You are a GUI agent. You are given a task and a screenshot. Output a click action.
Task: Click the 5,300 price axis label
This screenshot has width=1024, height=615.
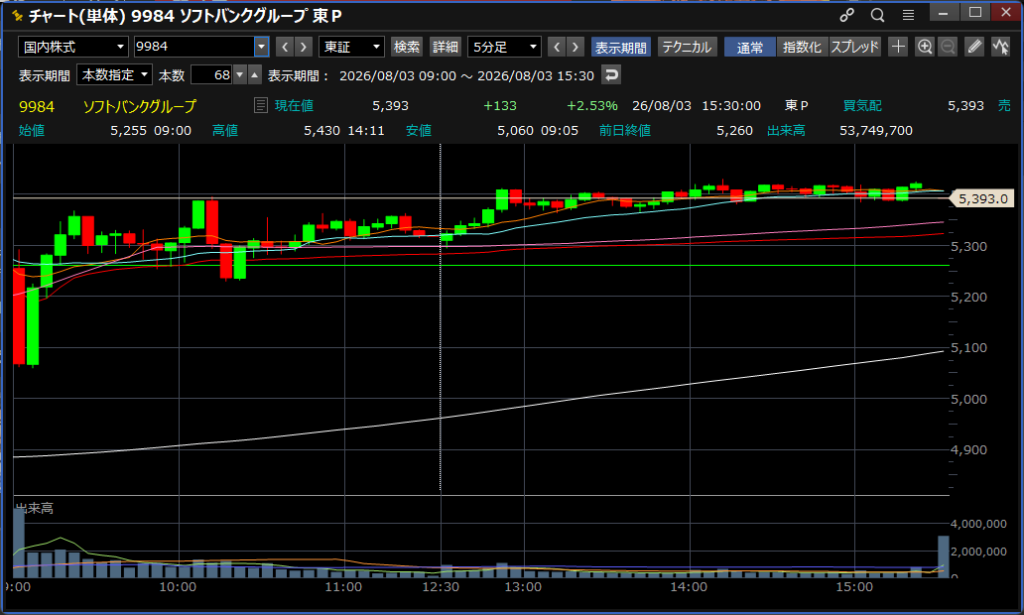click(x=968, y=247)
